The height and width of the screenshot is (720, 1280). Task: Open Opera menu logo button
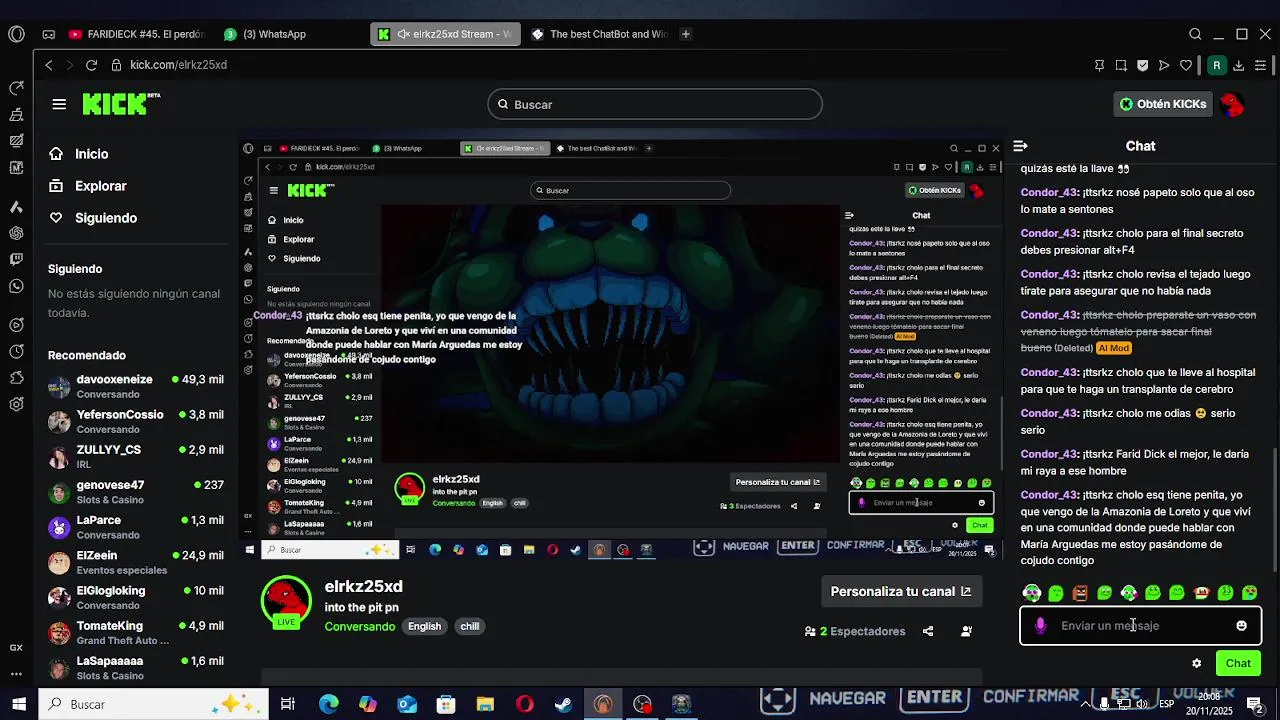click(16, 34)
